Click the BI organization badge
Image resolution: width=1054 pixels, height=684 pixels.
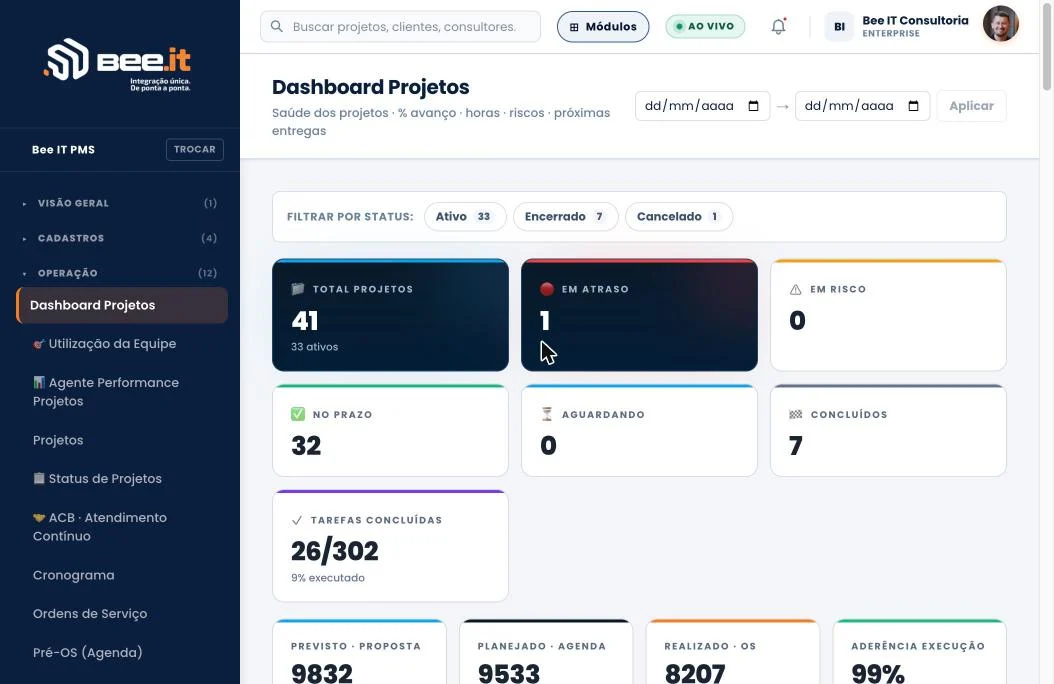click(839, 27)
